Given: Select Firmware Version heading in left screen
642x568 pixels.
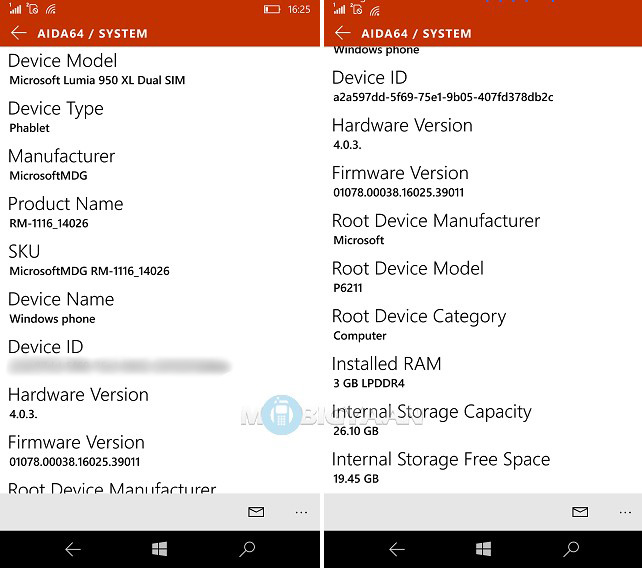Looking at the screenshot, I should 76,442.
